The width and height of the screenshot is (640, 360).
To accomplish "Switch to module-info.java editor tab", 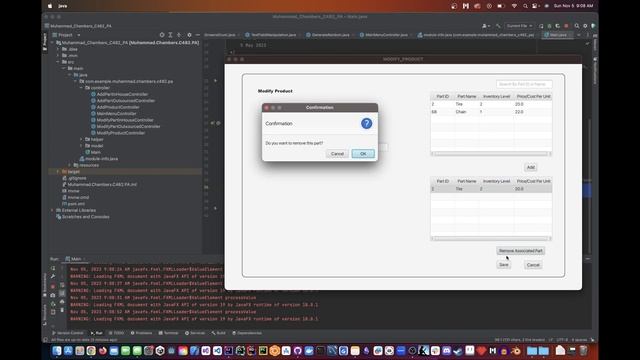I will point(476,35).
